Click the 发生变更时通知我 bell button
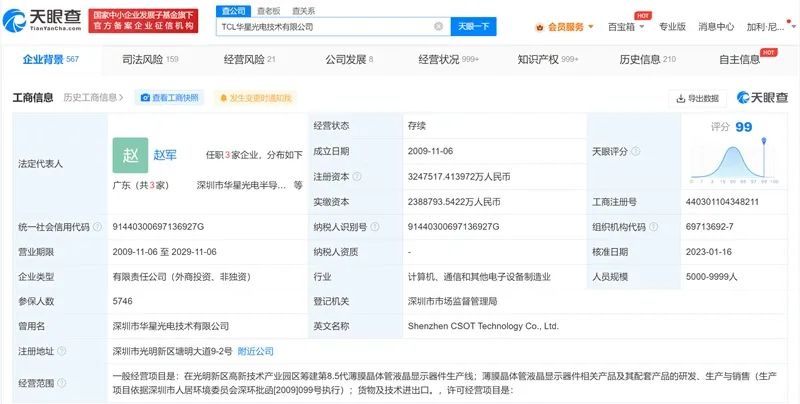The width and height of the screenshot is (800, 404). 255,97
